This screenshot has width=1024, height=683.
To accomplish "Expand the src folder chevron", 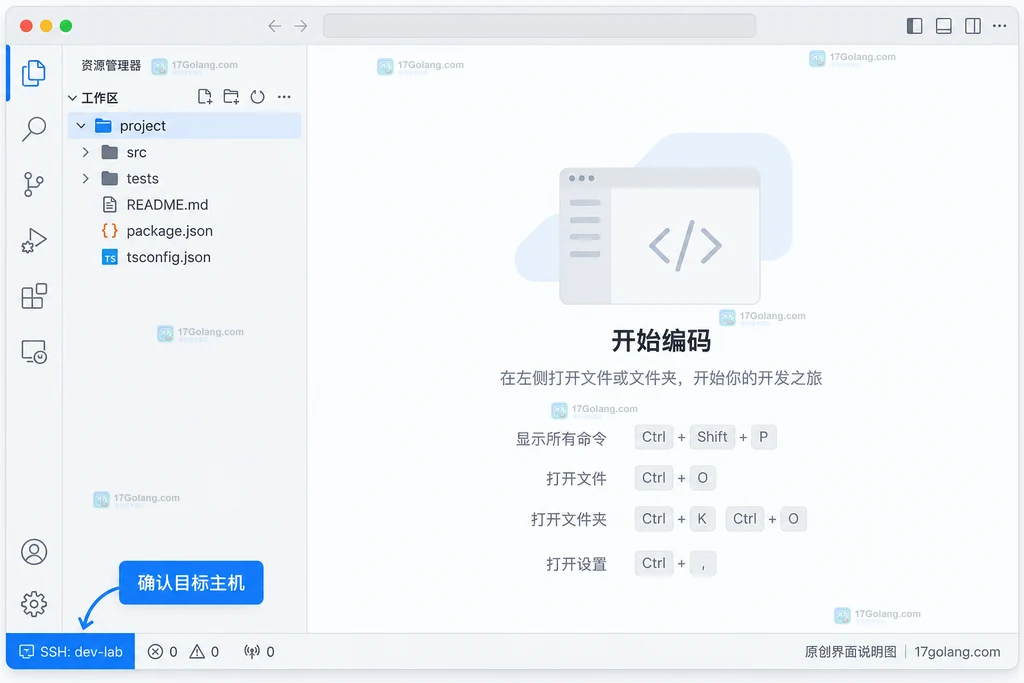I will [x=86, y=152].
